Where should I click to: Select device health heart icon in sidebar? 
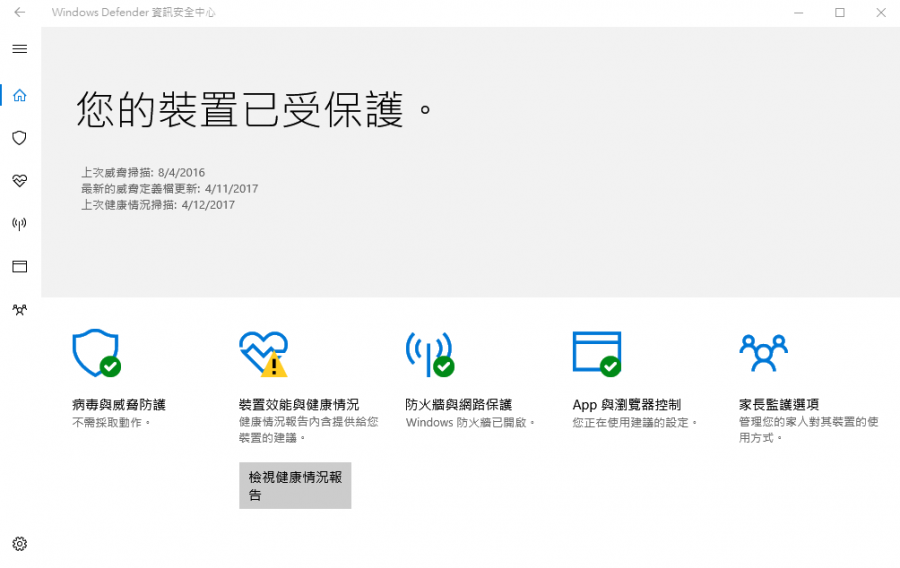20,181
